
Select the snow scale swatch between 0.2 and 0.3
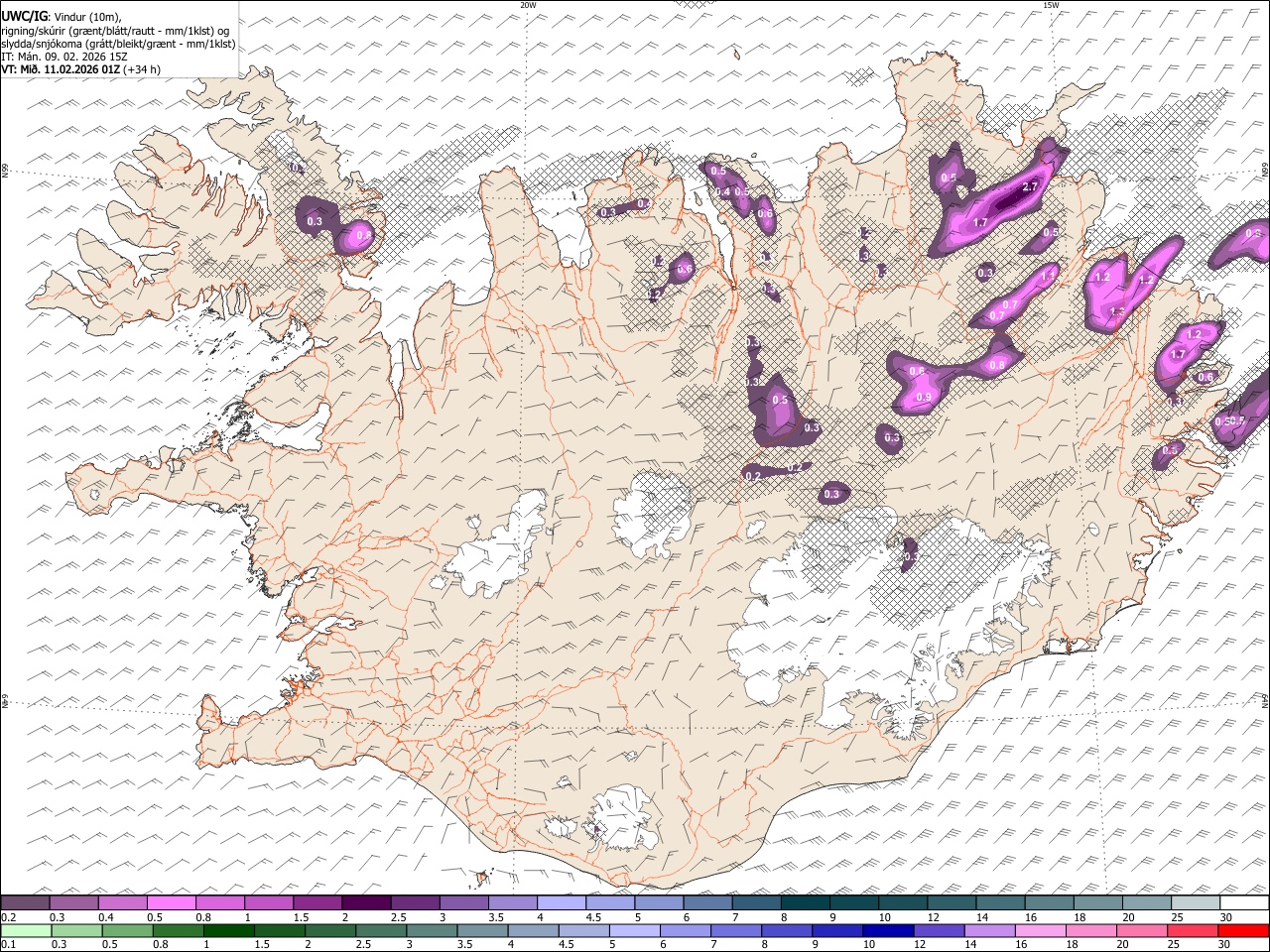coord(25,902)
